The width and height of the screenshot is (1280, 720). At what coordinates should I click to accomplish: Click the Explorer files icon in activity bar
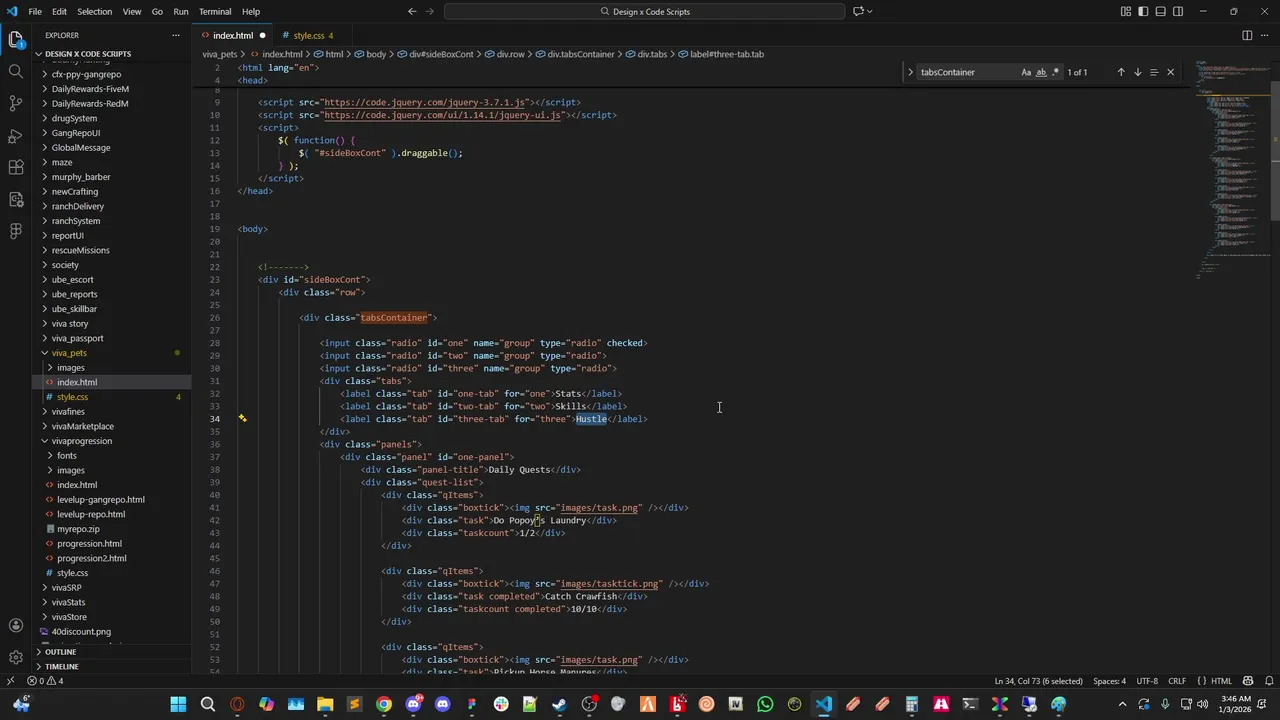(x=16, y=40)
